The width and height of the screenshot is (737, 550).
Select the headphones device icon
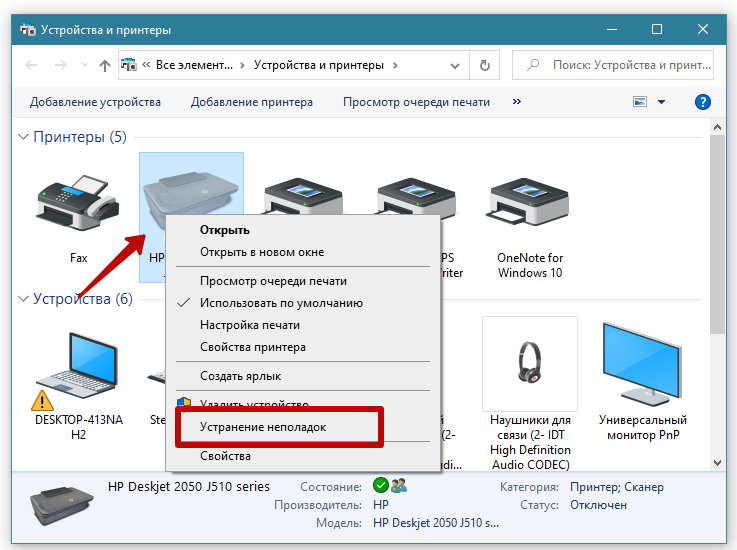pyautogui.click(x=530, y=361)
